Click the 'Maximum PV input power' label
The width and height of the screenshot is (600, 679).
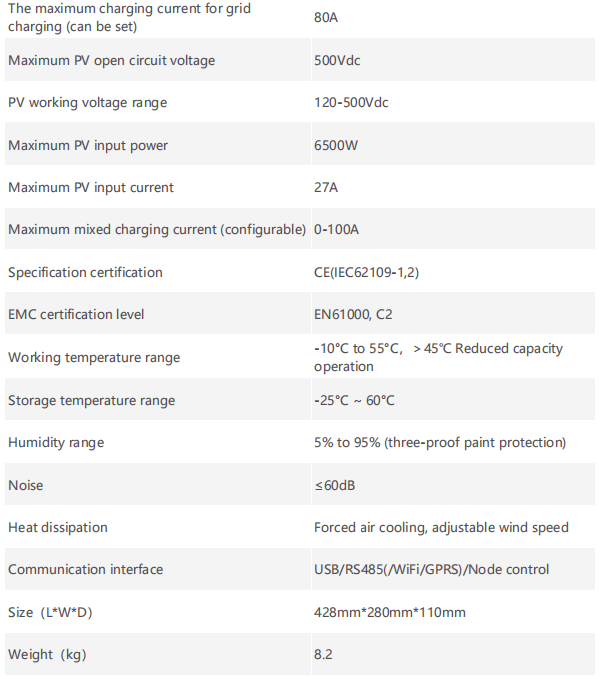(x=88, y=146)
